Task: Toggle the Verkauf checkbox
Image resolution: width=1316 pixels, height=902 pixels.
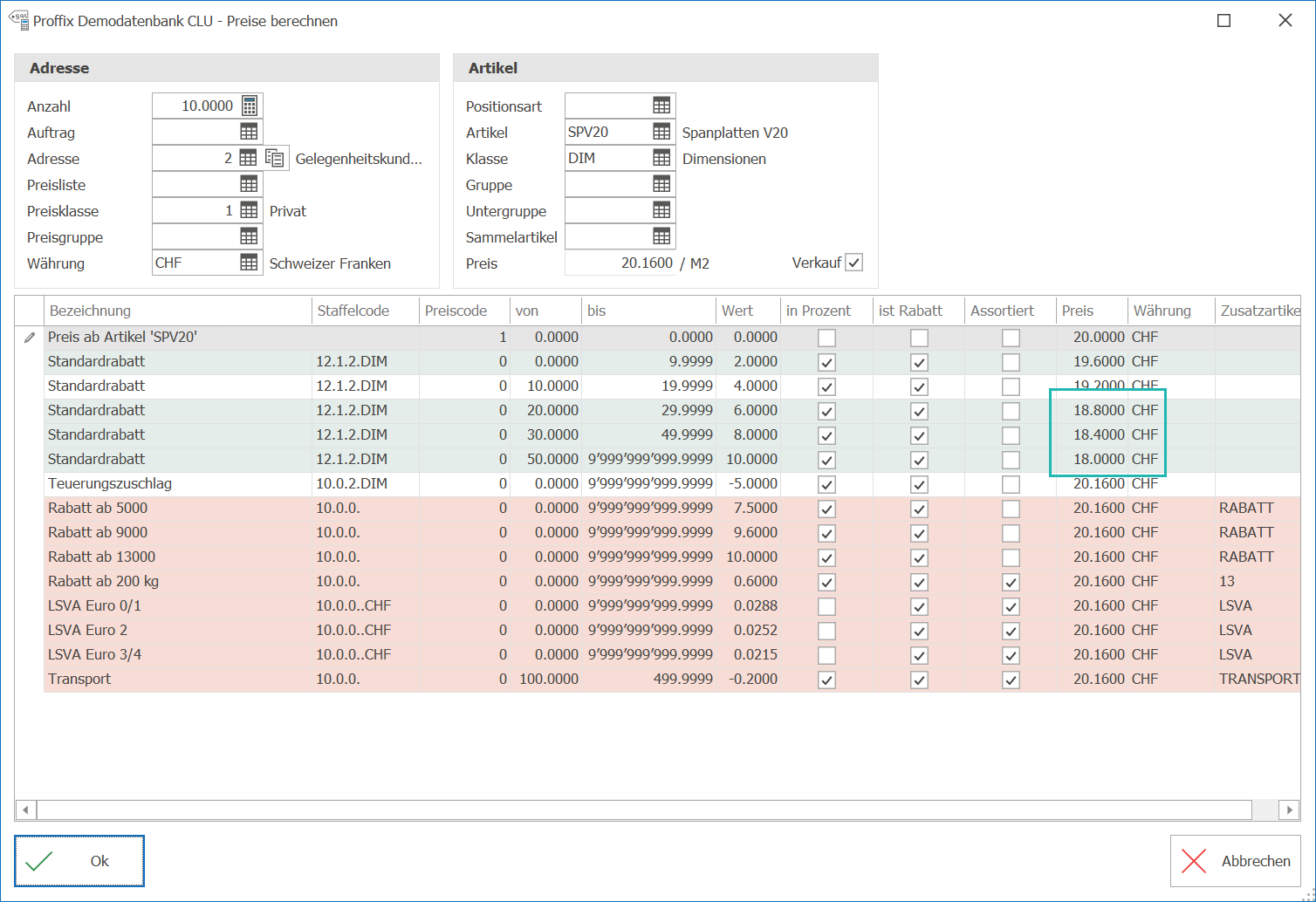Action: (854, 263)
